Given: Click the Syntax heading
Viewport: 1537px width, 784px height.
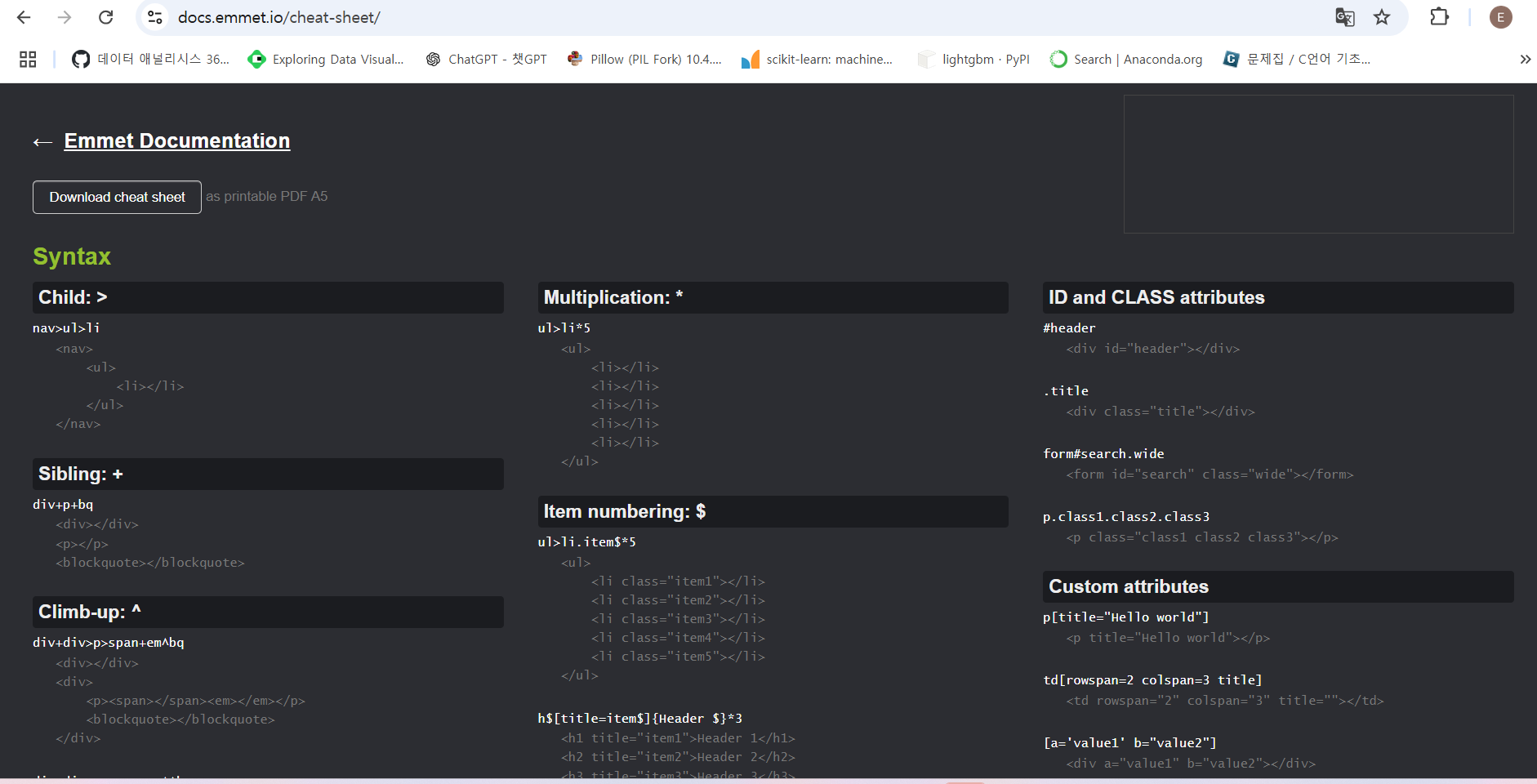Looking at the screenshot, I should tap(72, 256).
